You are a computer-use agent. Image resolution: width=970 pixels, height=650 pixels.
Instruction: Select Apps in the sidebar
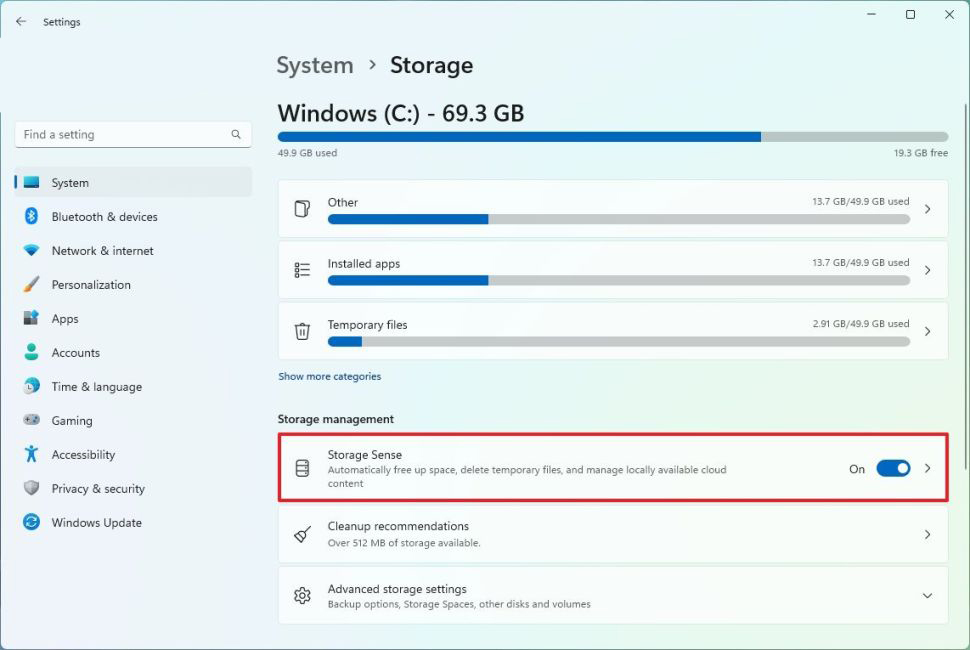coord(65,319)
